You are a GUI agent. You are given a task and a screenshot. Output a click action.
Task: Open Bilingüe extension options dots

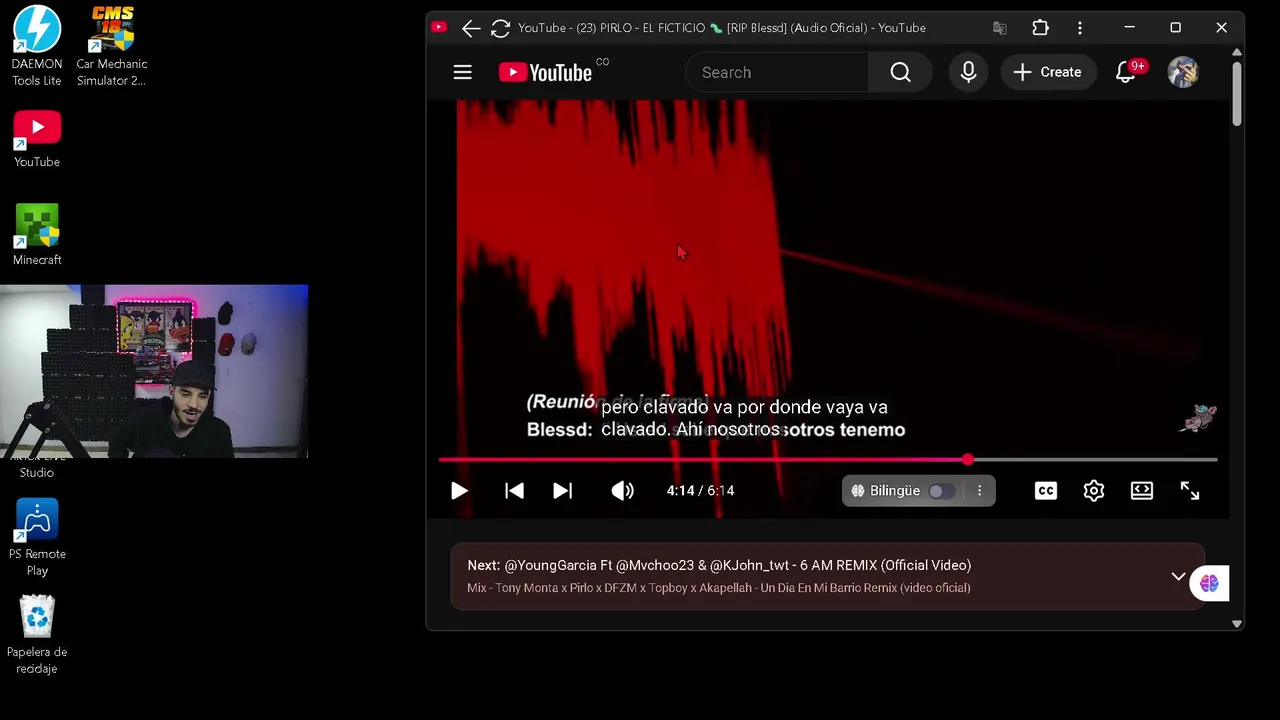(x=979, y=491)
